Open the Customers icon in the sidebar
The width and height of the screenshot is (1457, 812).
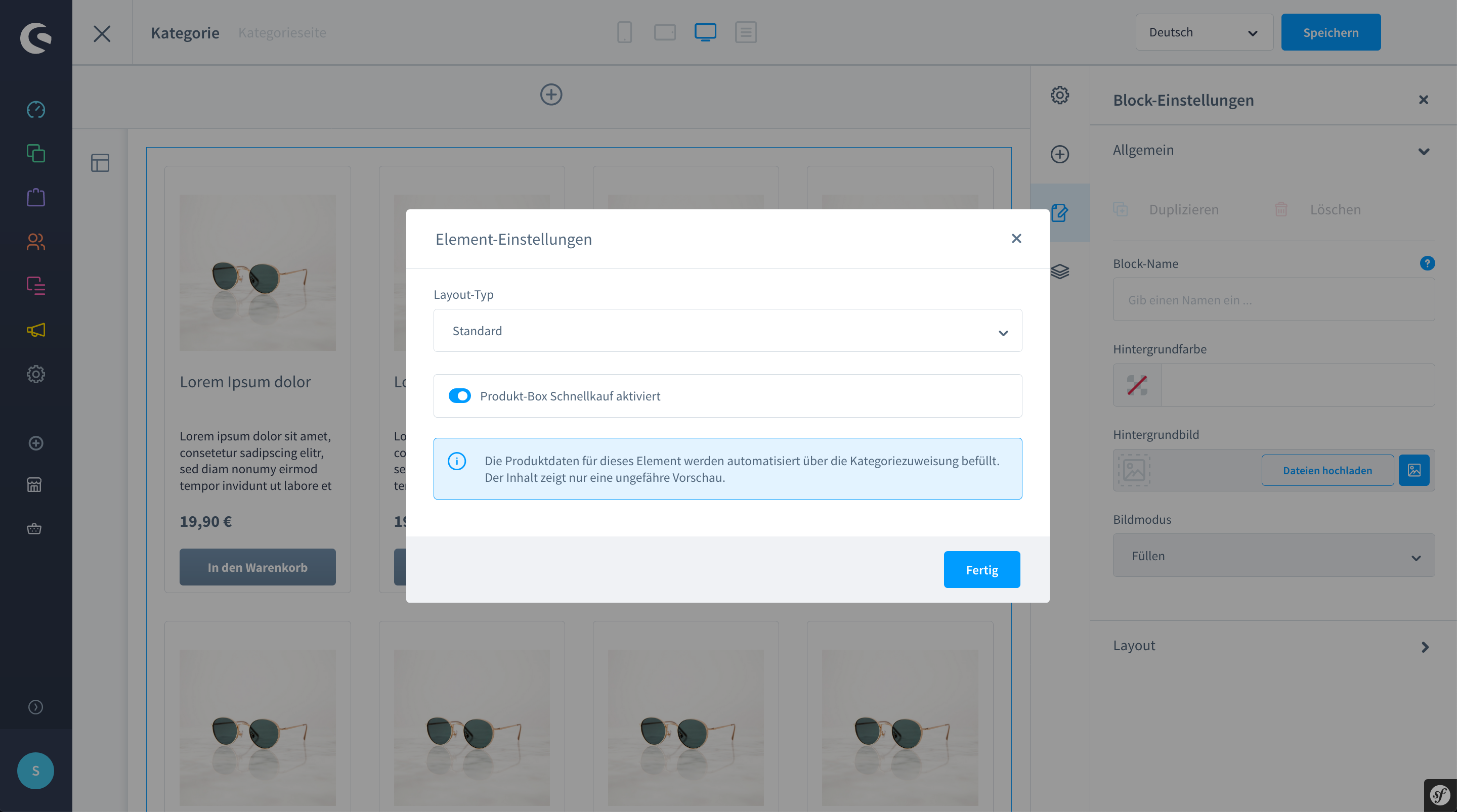(x=35, y=242)
